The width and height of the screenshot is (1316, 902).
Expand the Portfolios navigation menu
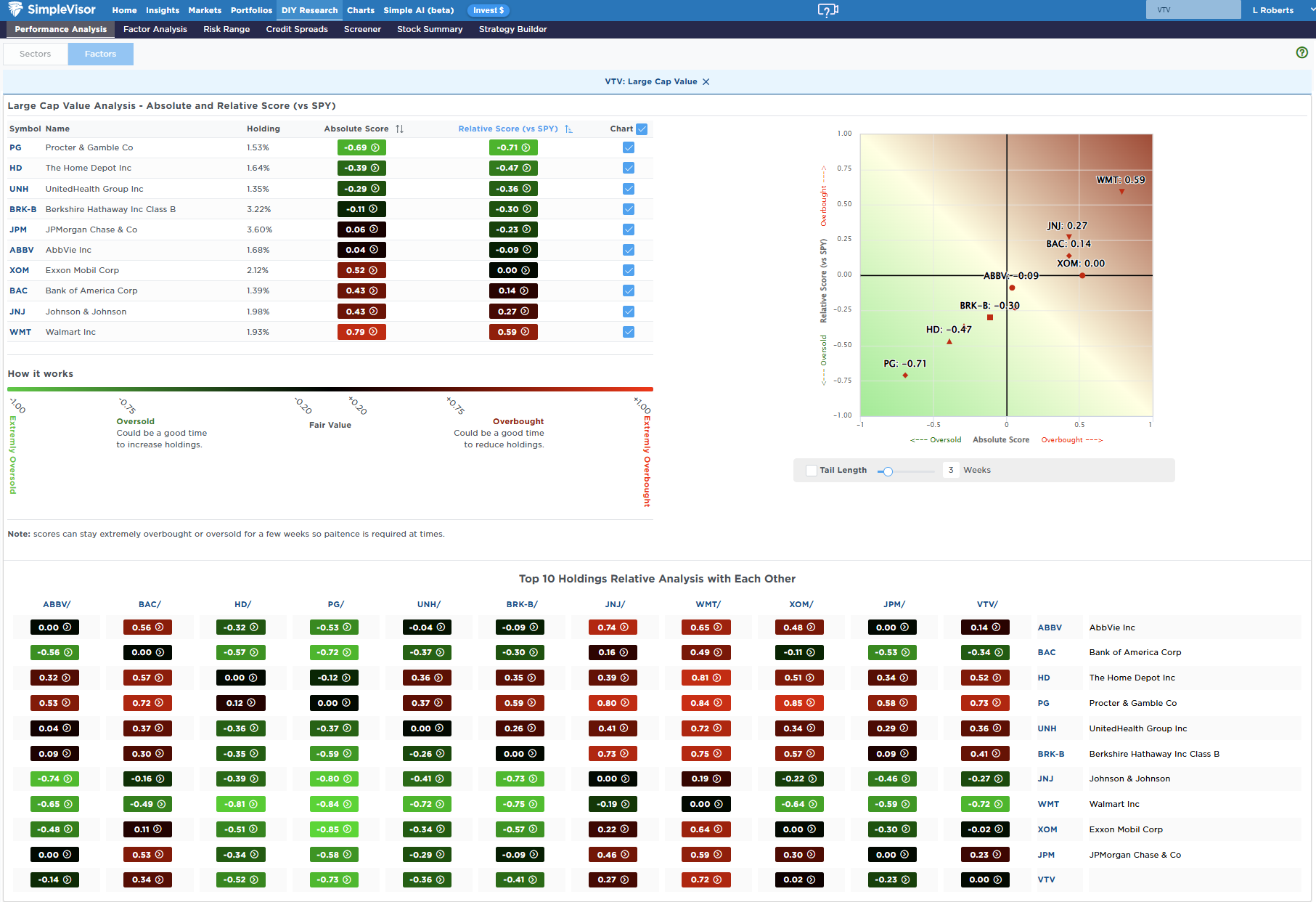coord(251,10)
